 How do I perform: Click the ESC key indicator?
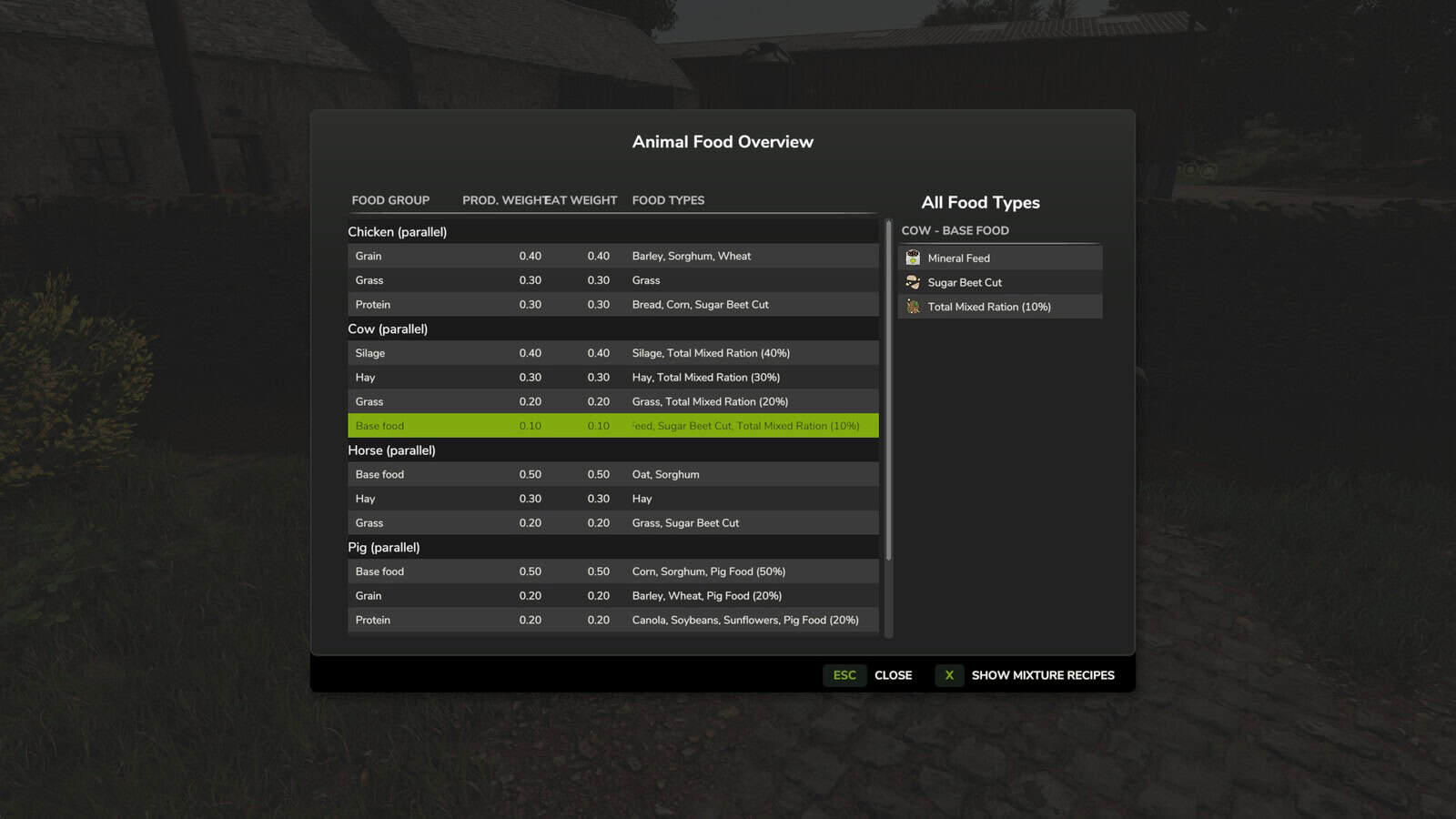point(844,675)
